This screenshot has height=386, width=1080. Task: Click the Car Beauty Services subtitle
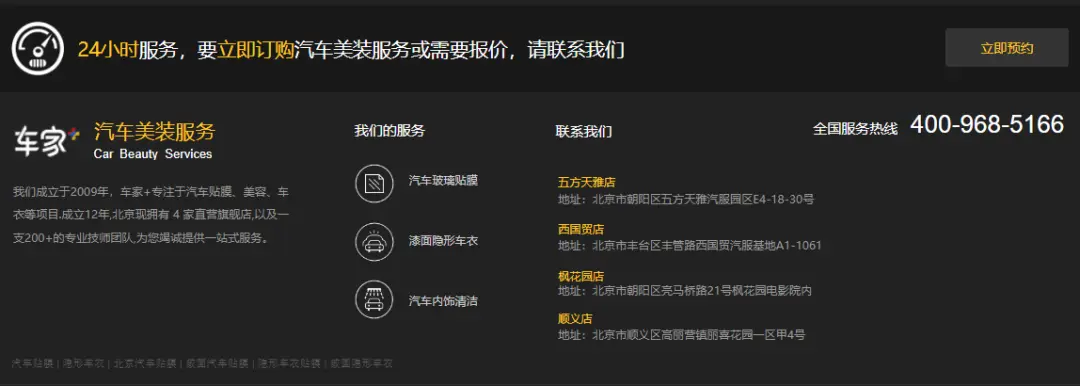(153, 154)
